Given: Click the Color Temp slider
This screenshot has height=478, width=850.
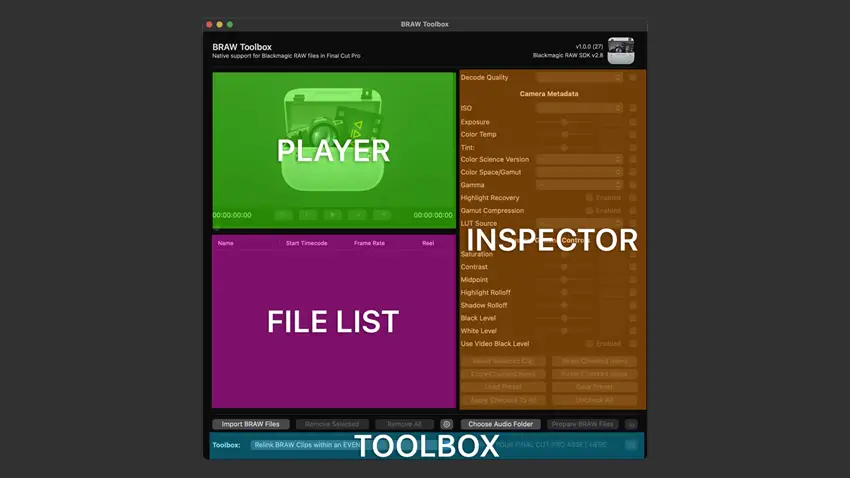Looking at the screenshot, I should pyautogui.click(x=564, y=134).
